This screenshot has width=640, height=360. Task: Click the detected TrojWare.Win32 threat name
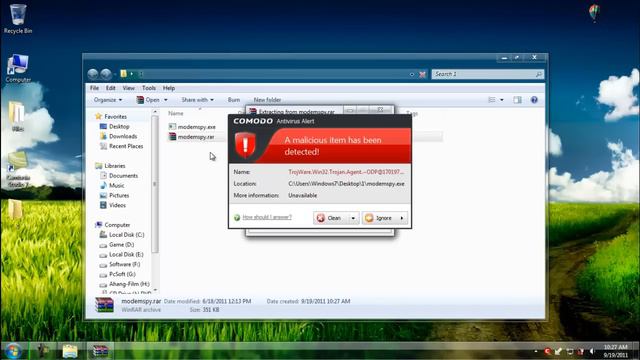(346, 172)
